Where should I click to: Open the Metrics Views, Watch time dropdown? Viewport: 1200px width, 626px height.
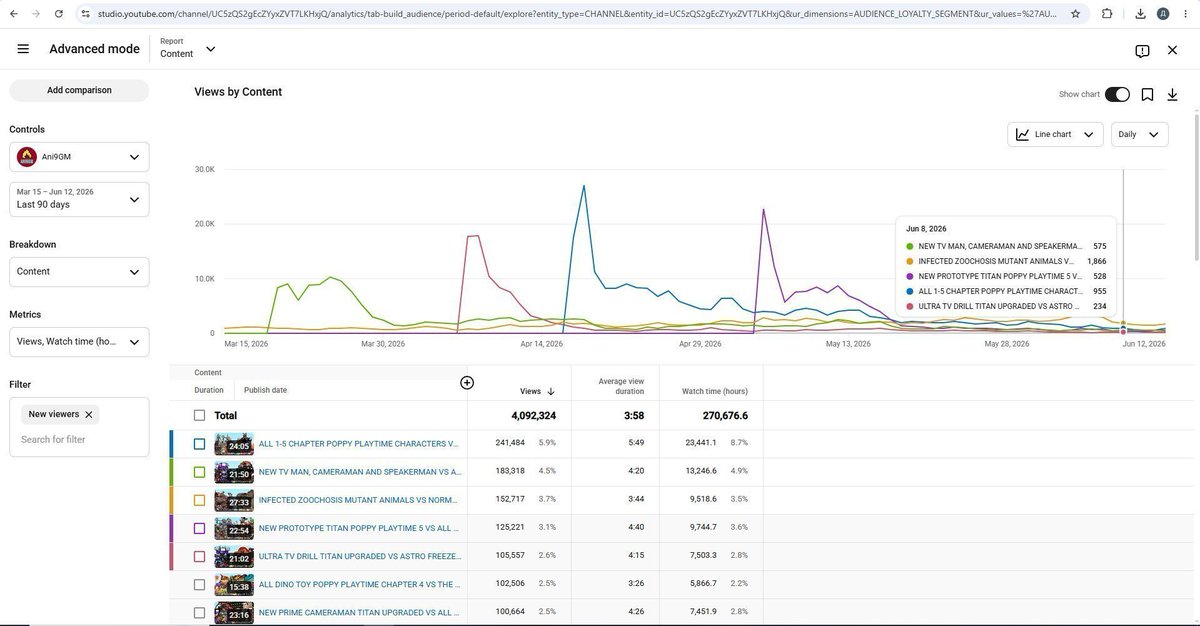click(x=79, y=342)
